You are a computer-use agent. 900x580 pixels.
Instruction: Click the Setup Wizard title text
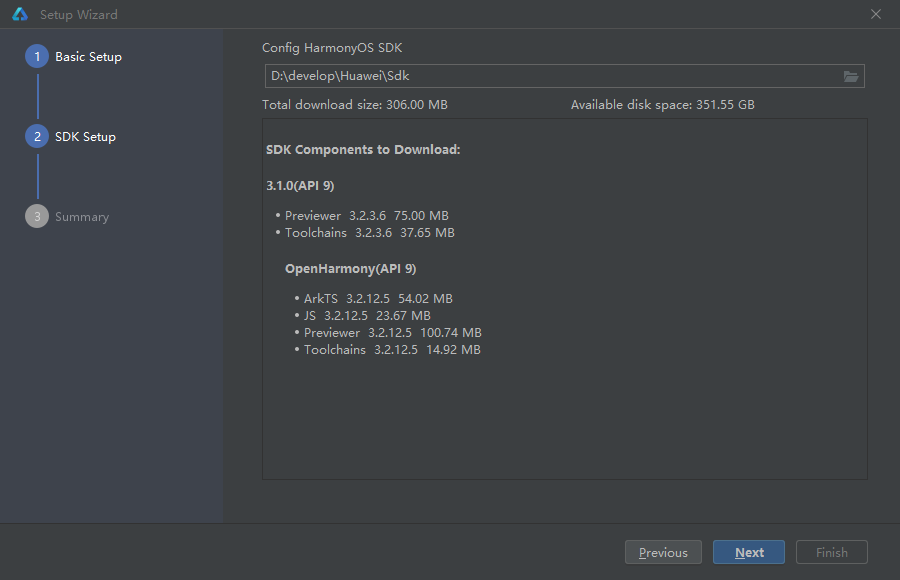(79, 15)
